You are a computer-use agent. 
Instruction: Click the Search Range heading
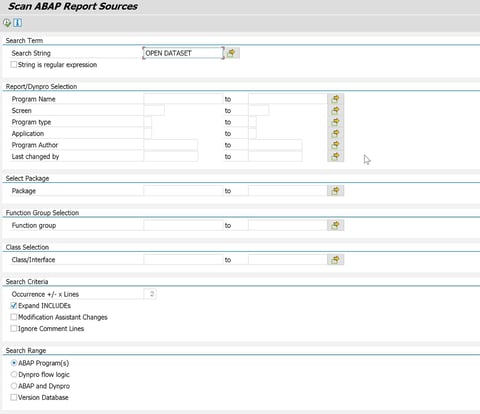(26, 350)
